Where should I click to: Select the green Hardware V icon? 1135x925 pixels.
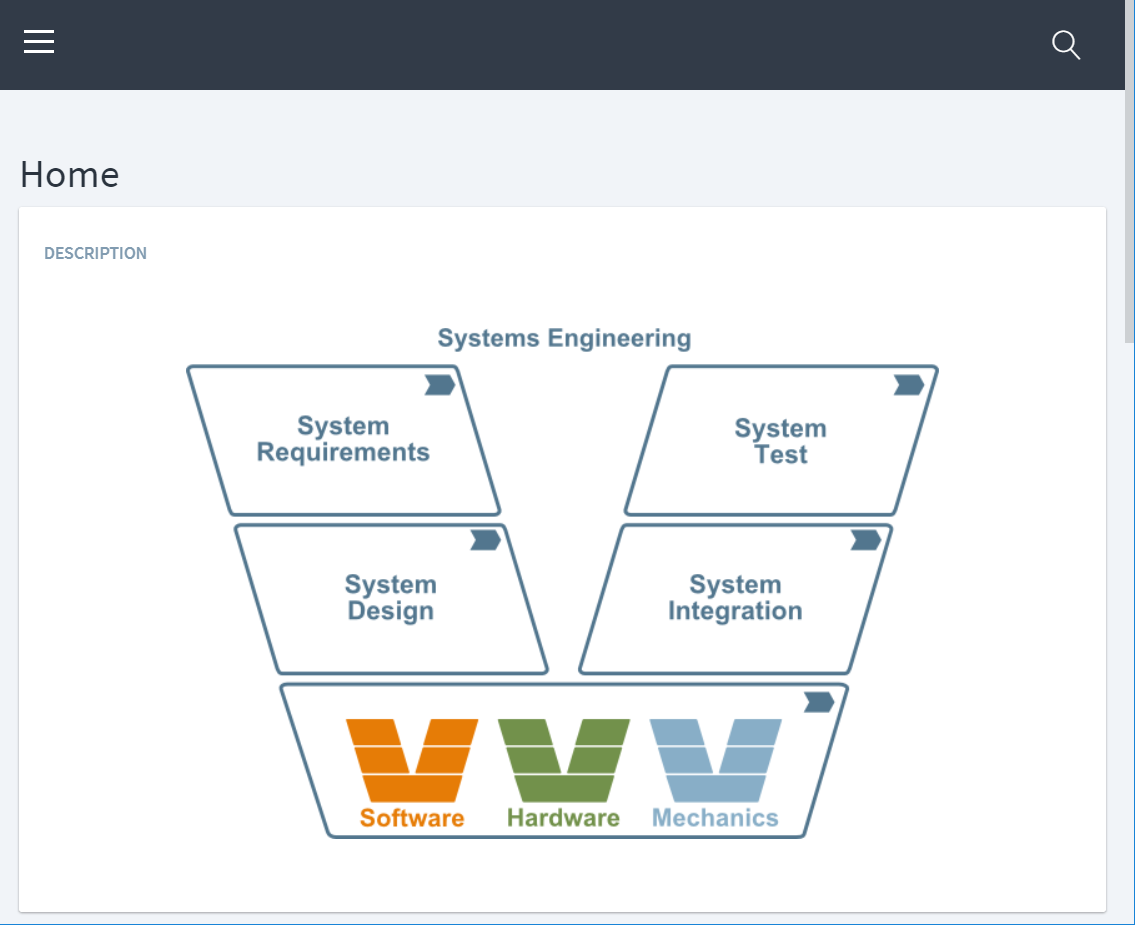click(x=564, y=759)
